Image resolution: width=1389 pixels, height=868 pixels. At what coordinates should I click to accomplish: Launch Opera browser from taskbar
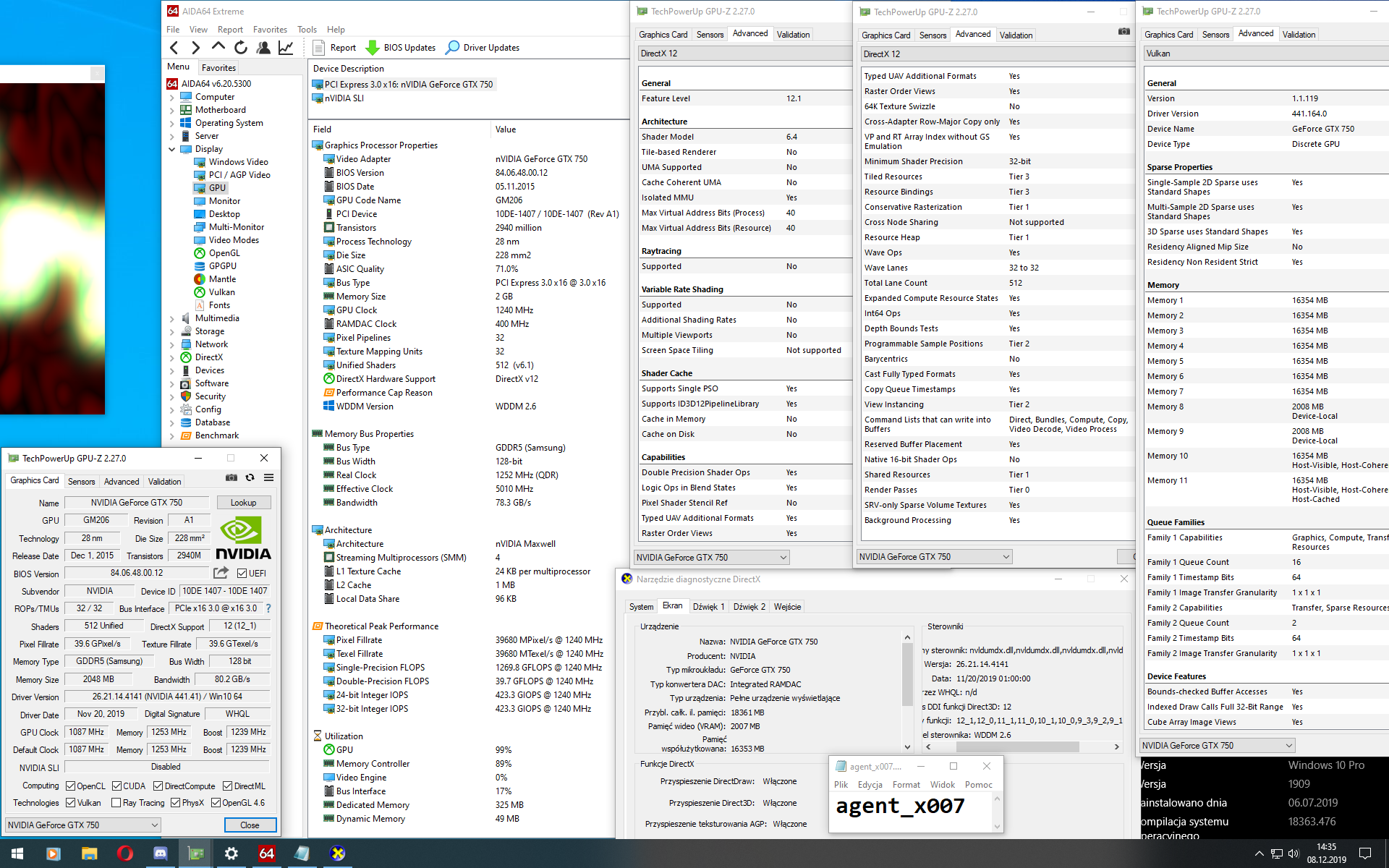[124, 854]
